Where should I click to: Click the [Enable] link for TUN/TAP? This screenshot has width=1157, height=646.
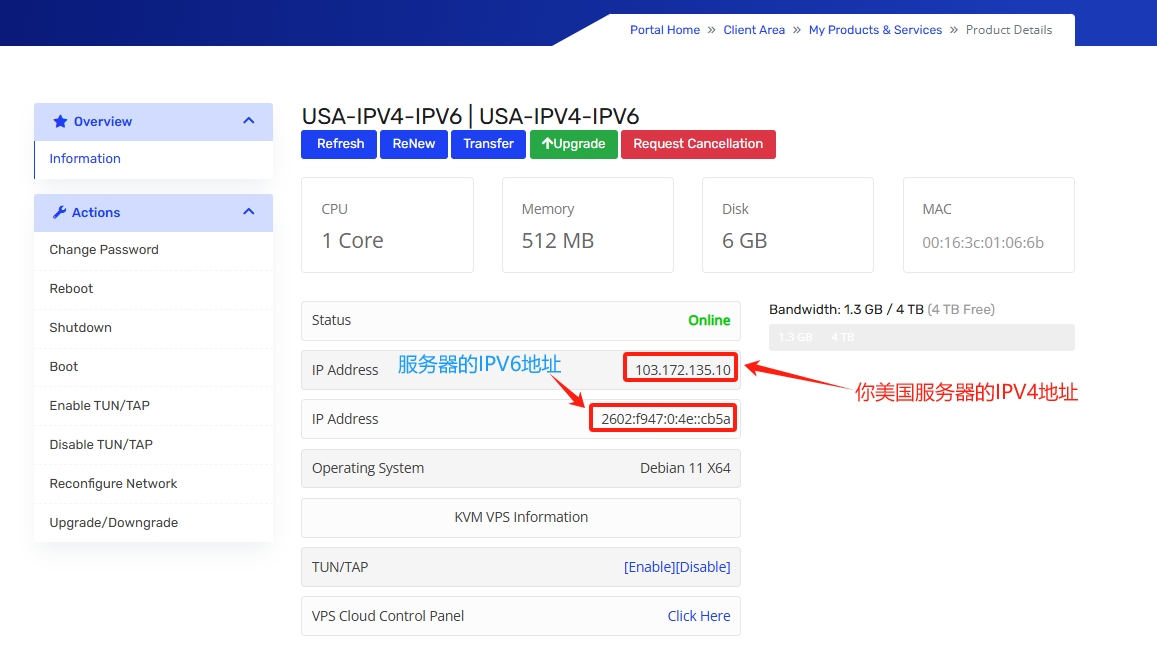point(649,567)
